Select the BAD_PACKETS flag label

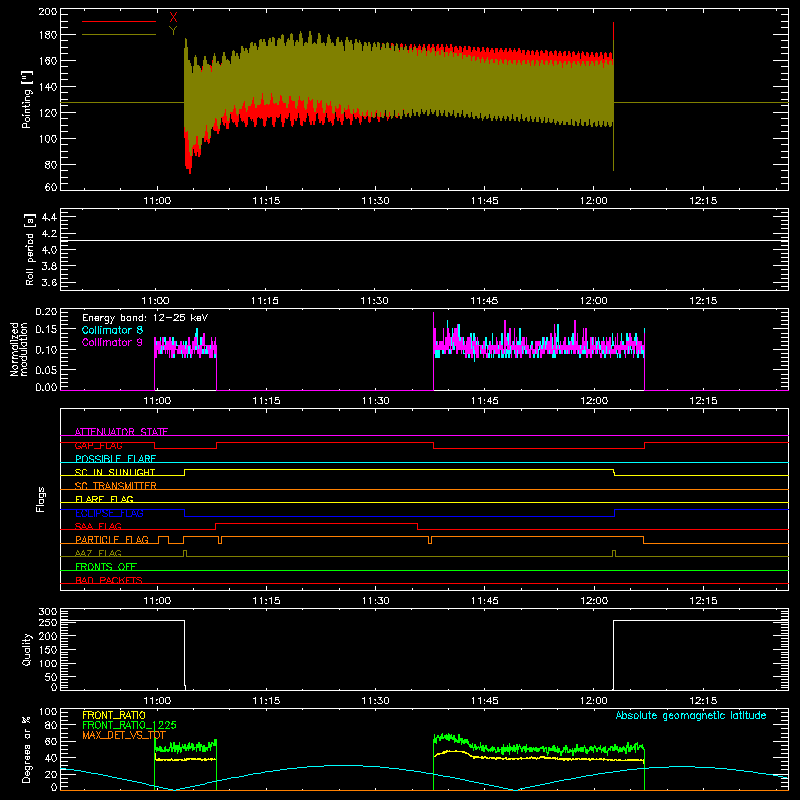click(x=109, y=580)
